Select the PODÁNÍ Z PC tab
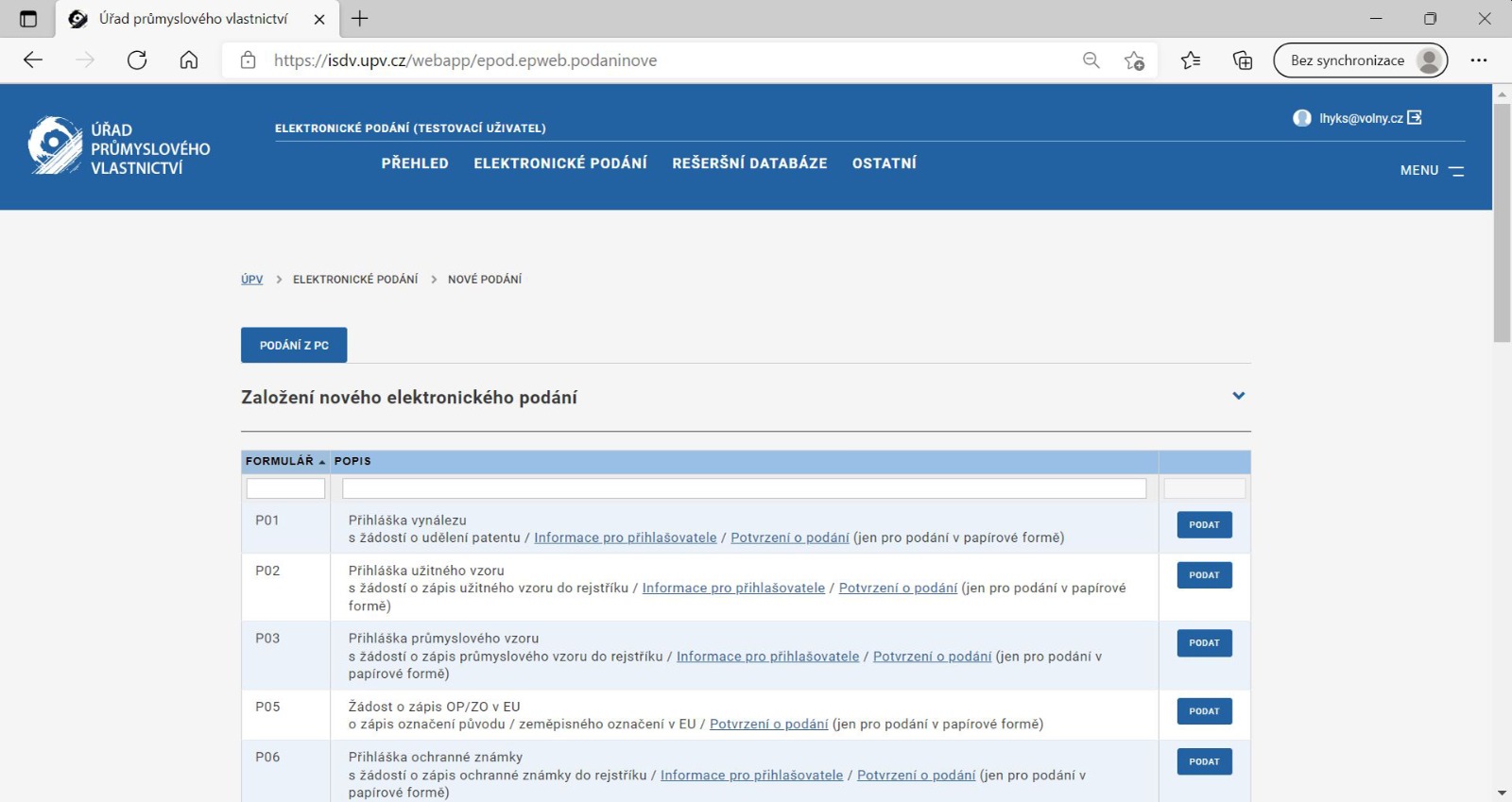This screenshot has height=802, width=1512. [x=294, y=346]
